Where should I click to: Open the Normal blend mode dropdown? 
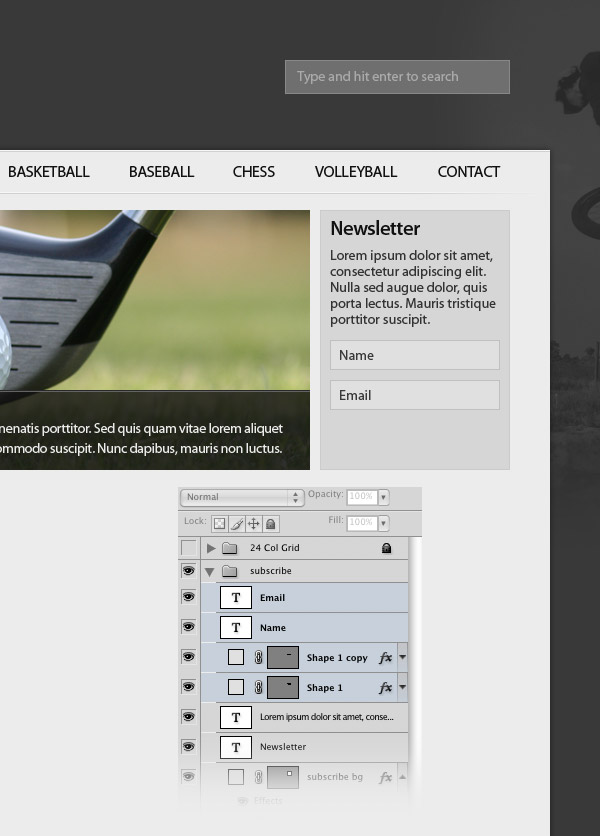(x=242, y=497)
